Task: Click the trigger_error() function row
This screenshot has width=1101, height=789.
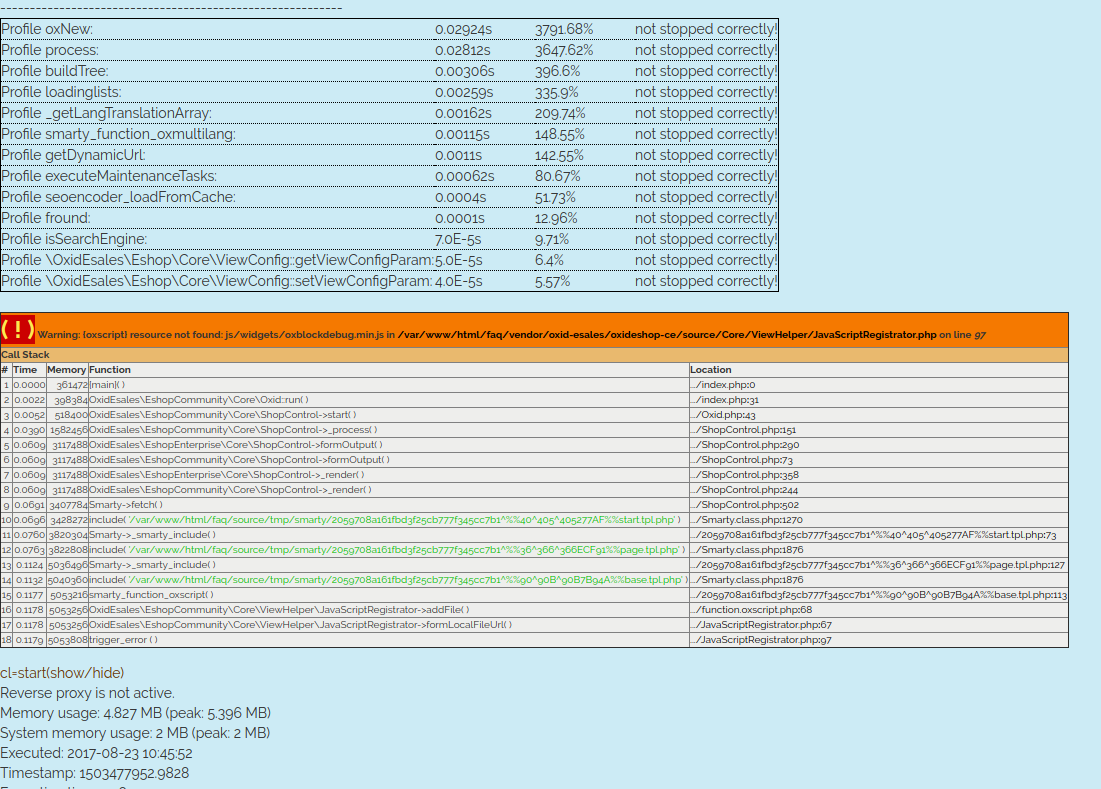Action: [123, 640]
